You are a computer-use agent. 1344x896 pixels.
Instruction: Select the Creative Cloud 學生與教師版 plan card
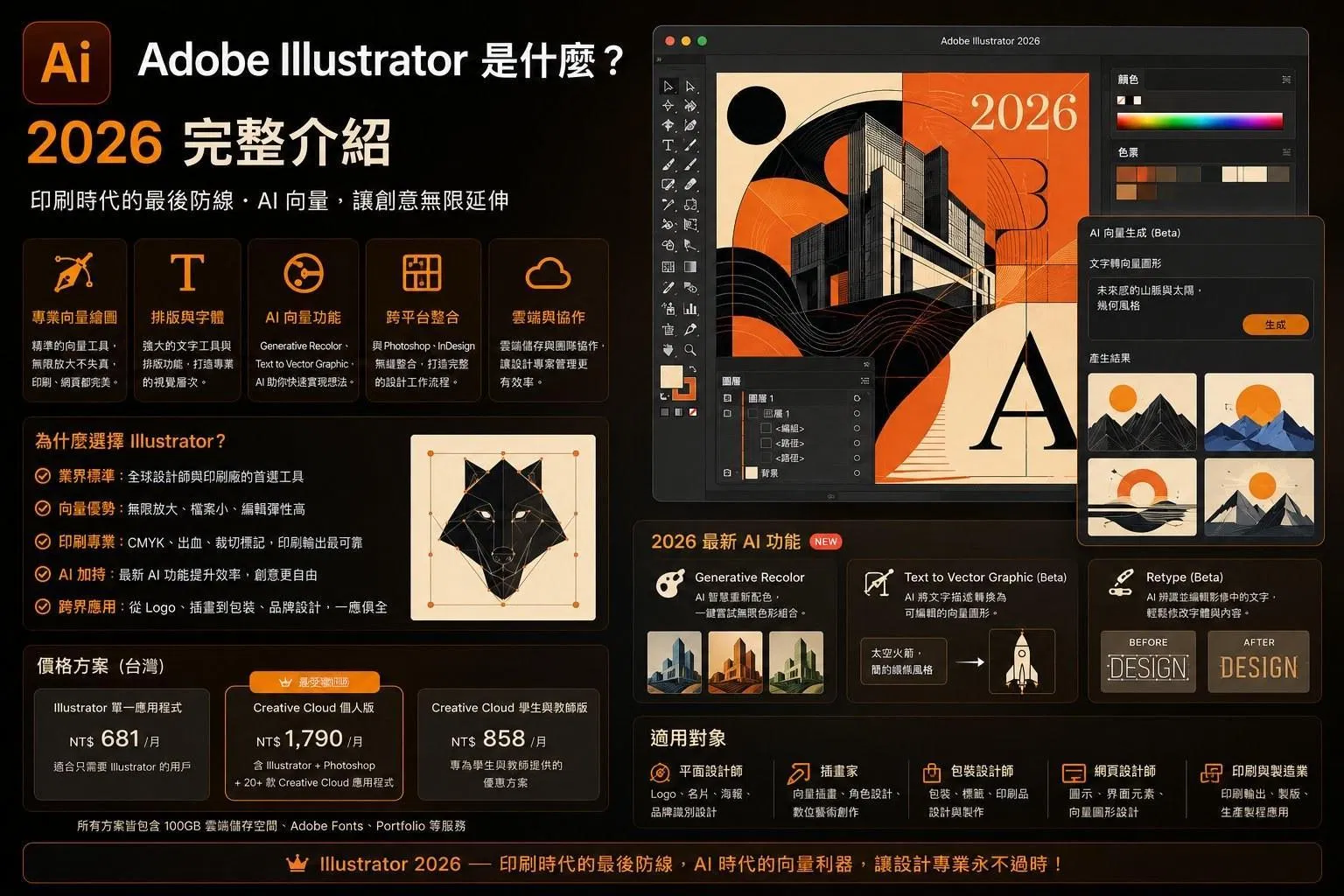(x=509, y=744)
